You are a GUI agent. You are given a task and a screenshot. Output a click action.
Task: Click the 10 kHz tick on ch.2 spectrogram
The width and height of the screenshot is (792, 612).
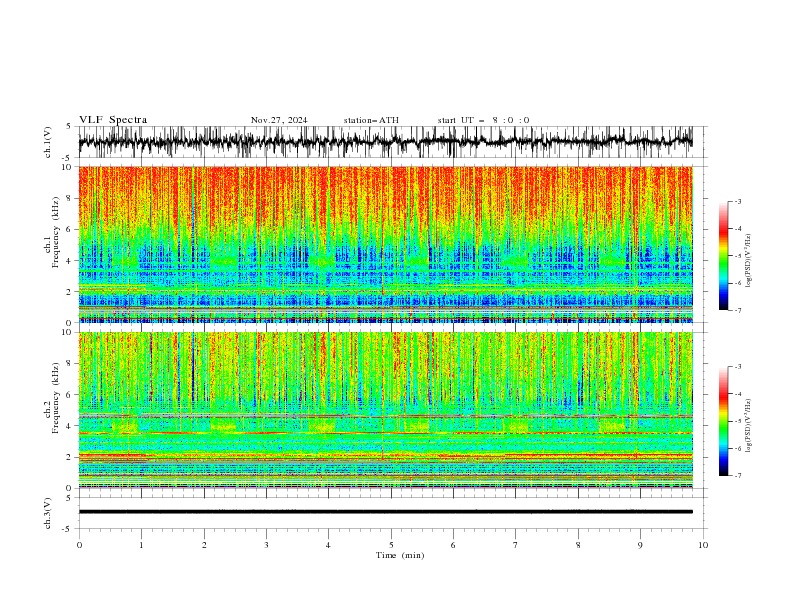click(x=67, y=332)
